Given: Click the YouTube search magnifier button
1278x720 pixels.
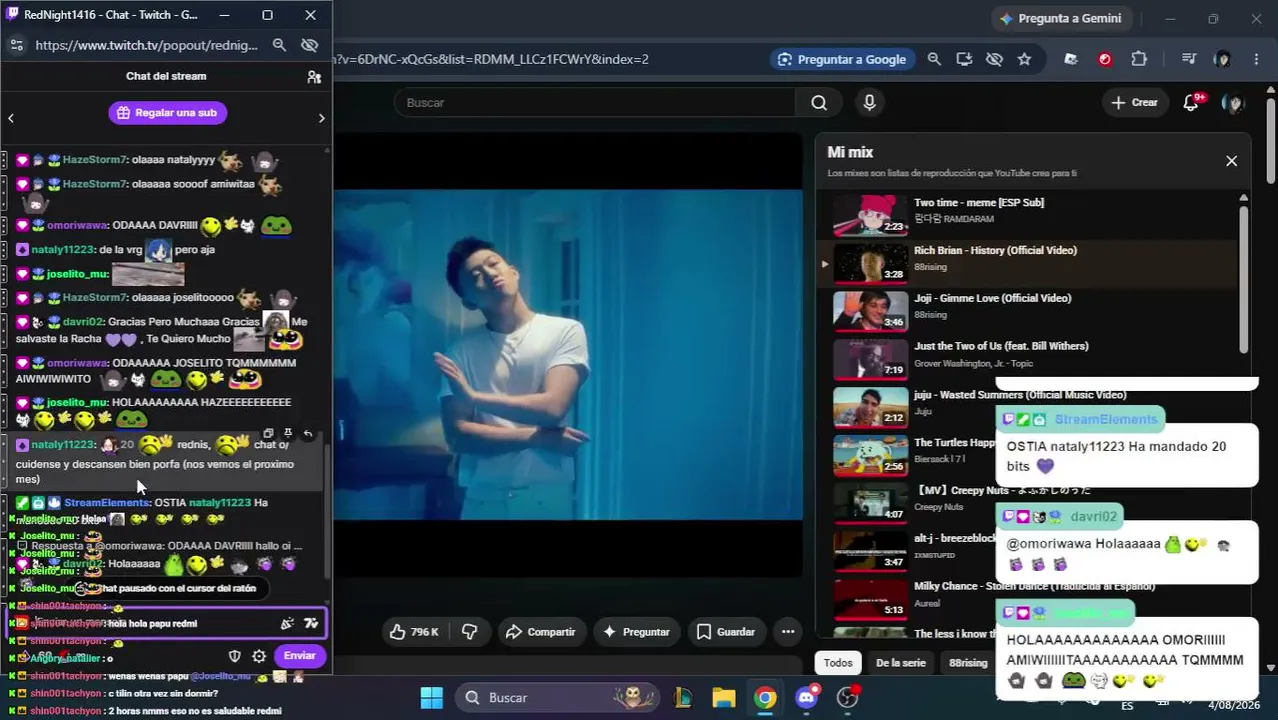Looking at the screenshot, I should 819,102.
